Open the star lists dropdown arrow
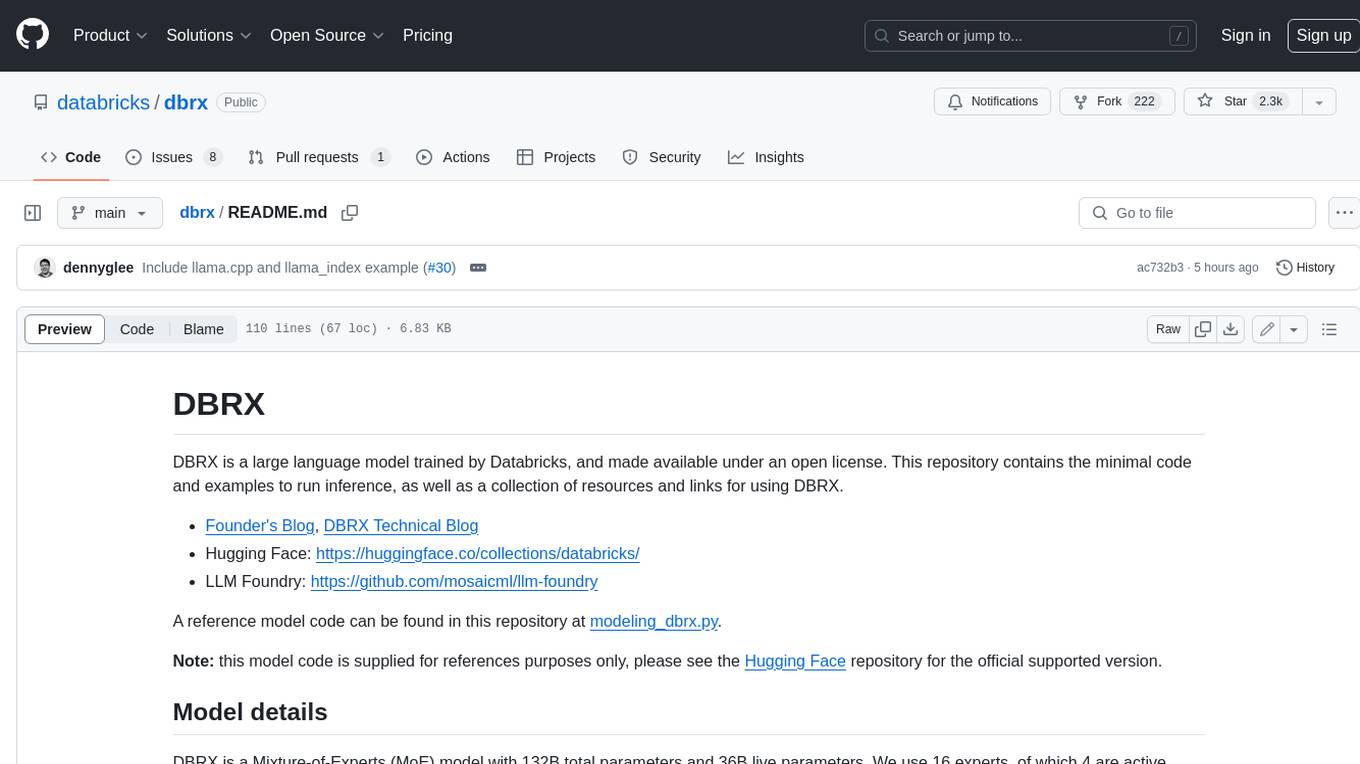This screenshot has height=764, width=1360. coord(1319,101)
